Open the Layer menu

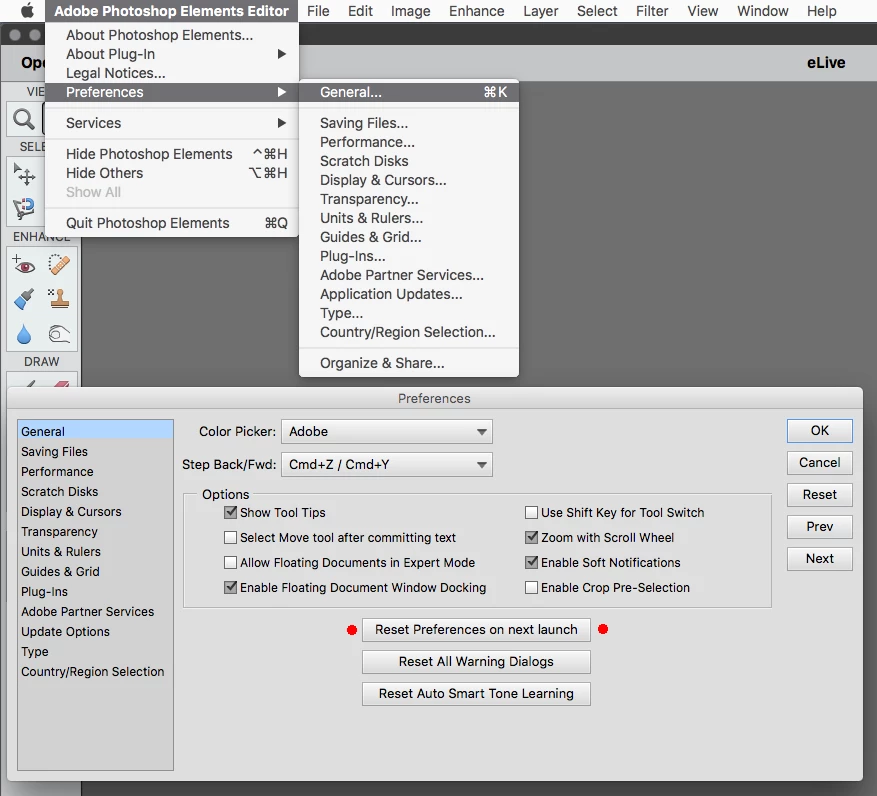coord(540,11)
